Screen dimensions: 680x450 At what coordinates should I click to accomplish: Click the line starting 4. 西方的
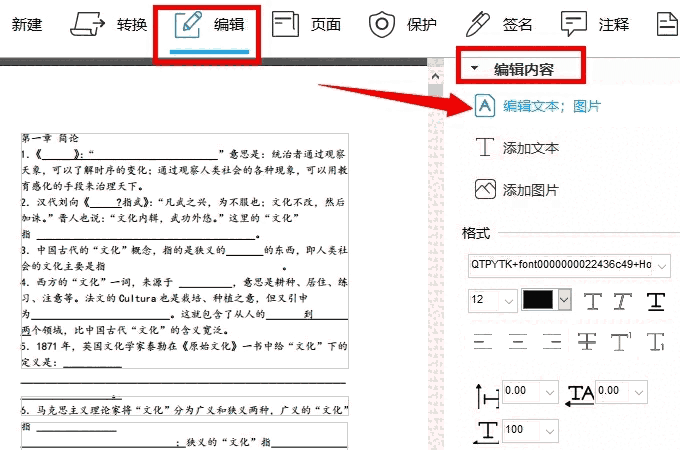click(x=184, y=282)
